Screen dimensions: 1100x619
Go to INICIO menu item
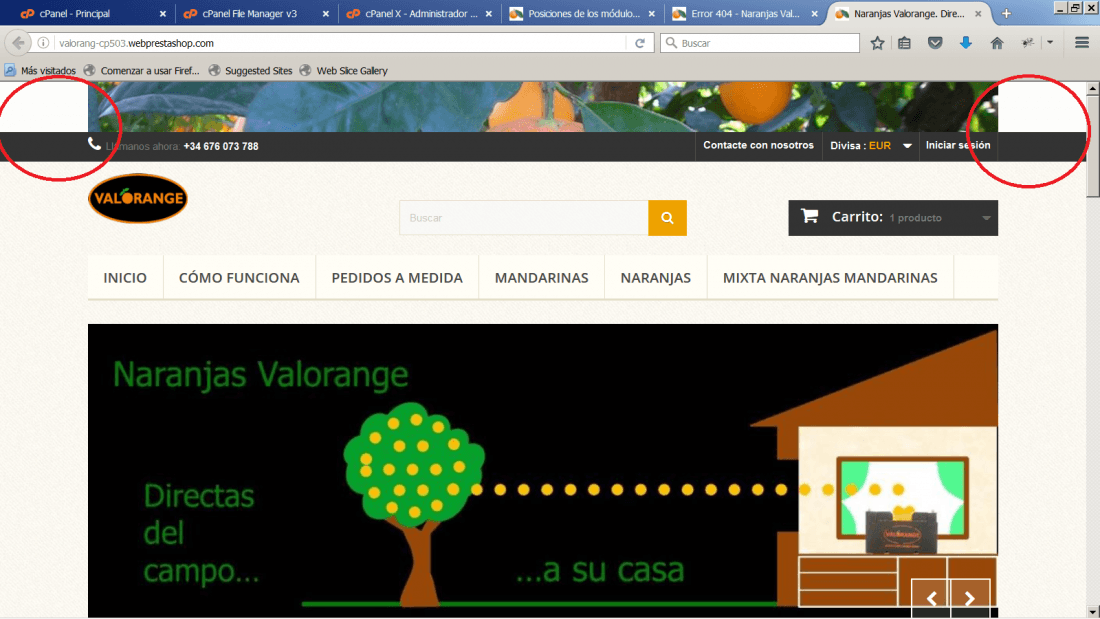click(x=125, y=278)
